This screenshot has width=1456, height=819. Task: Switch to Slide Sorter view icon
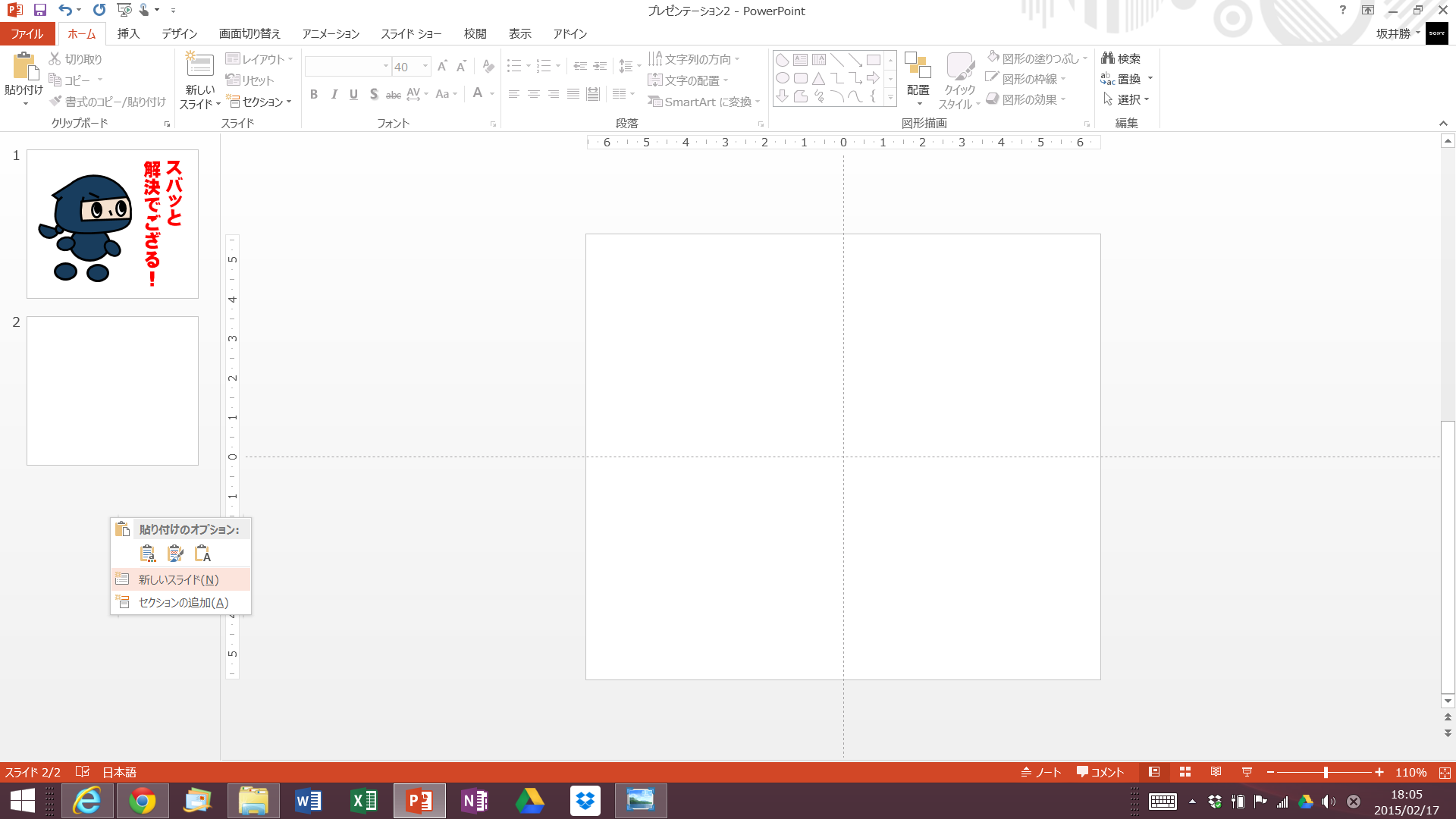coord(1185,772)
